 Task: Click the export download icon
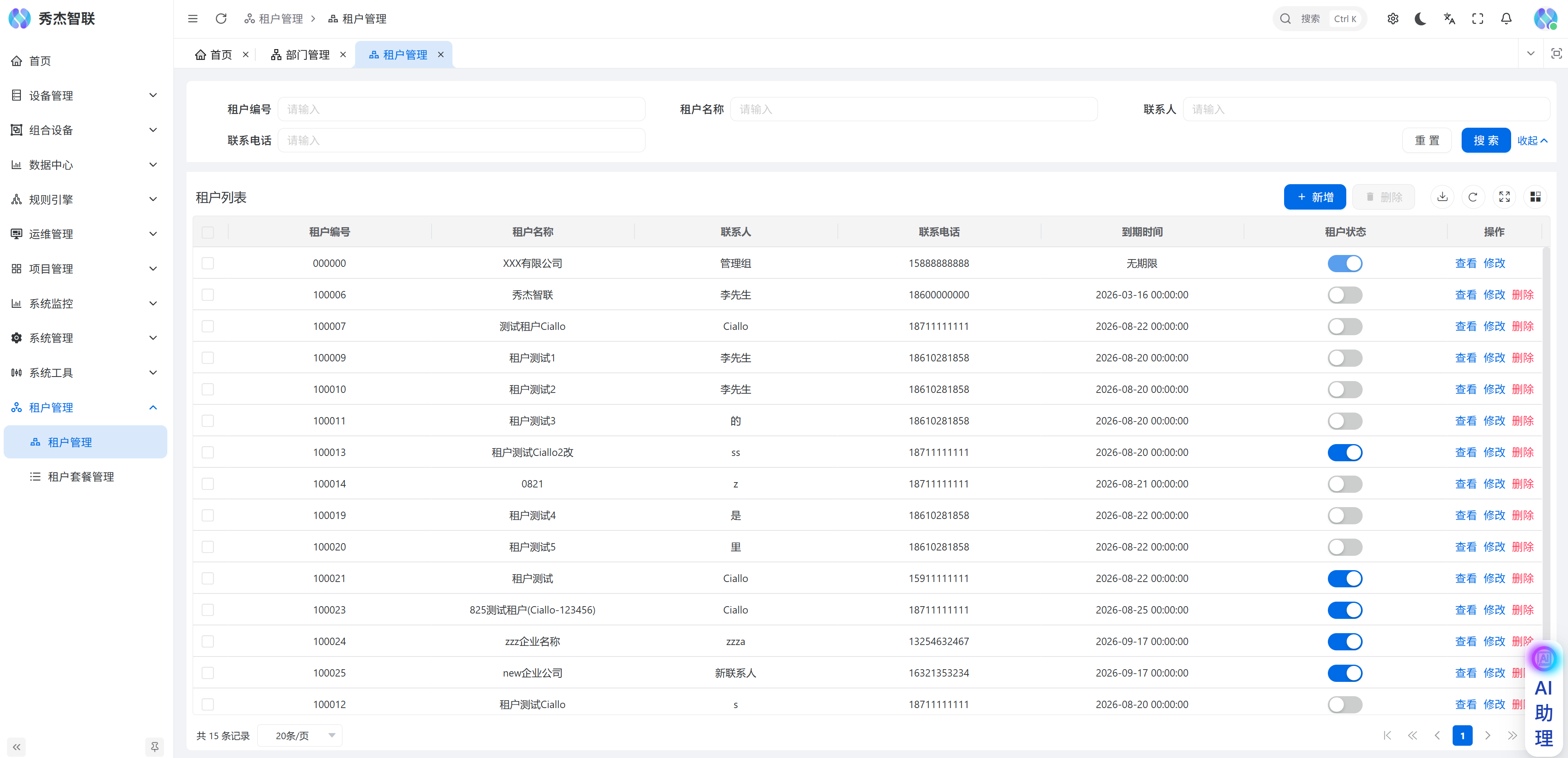[1442, 196]
